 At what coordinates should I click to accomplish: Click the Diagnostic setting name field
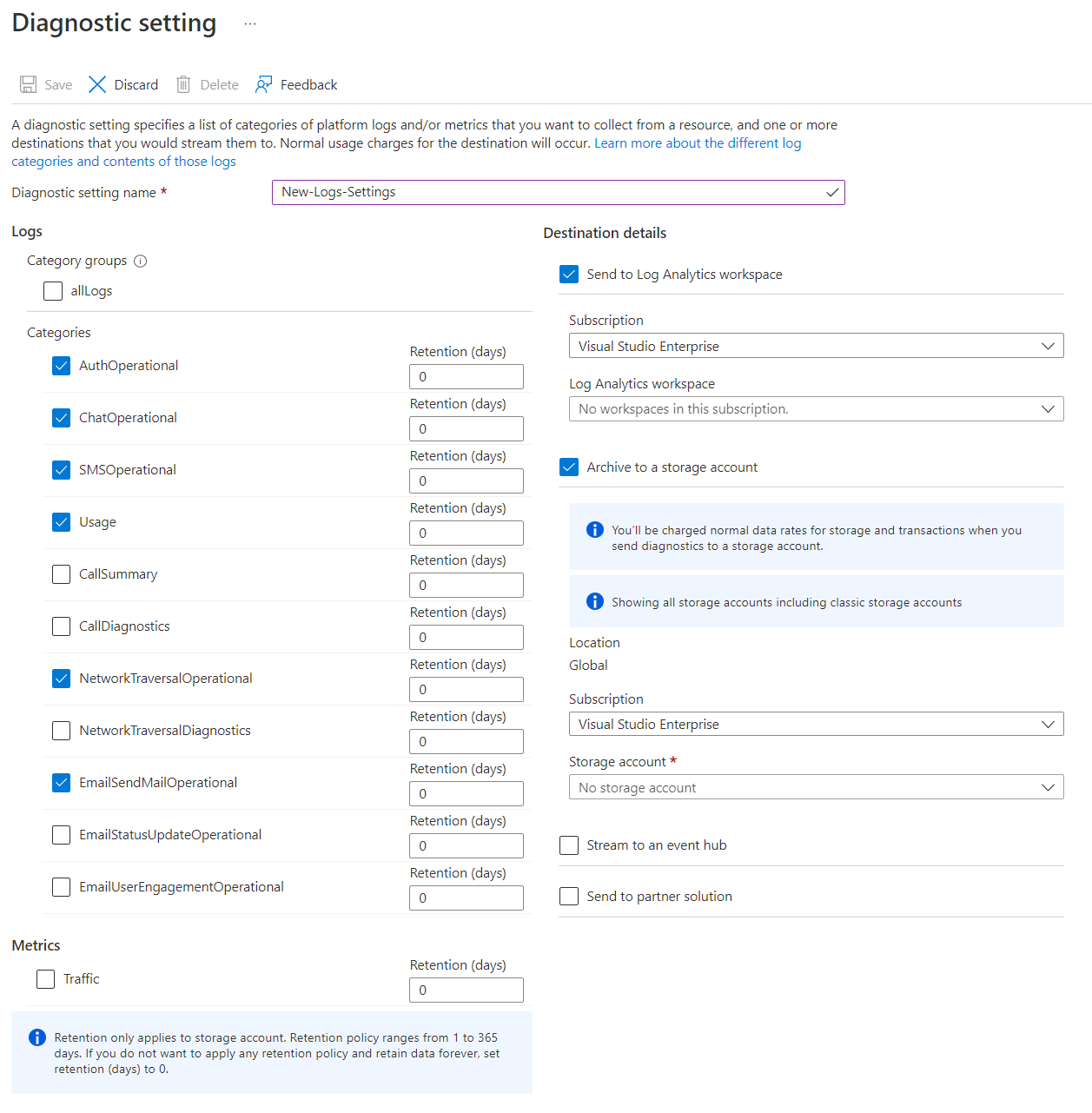point(558,193)
